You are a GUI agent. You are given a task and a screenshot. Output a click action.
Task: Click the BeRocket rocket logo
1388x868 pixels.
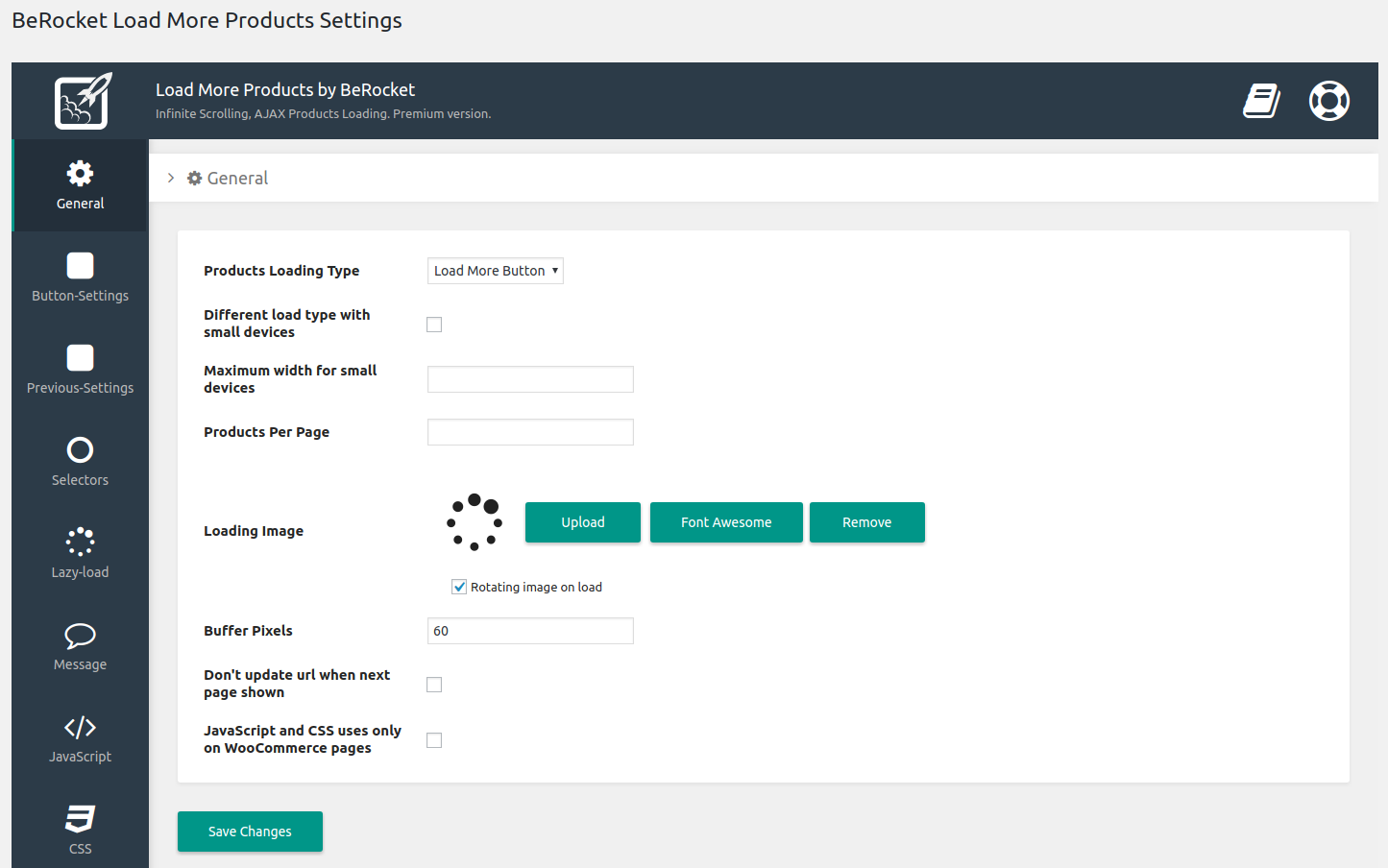[81, 100]
